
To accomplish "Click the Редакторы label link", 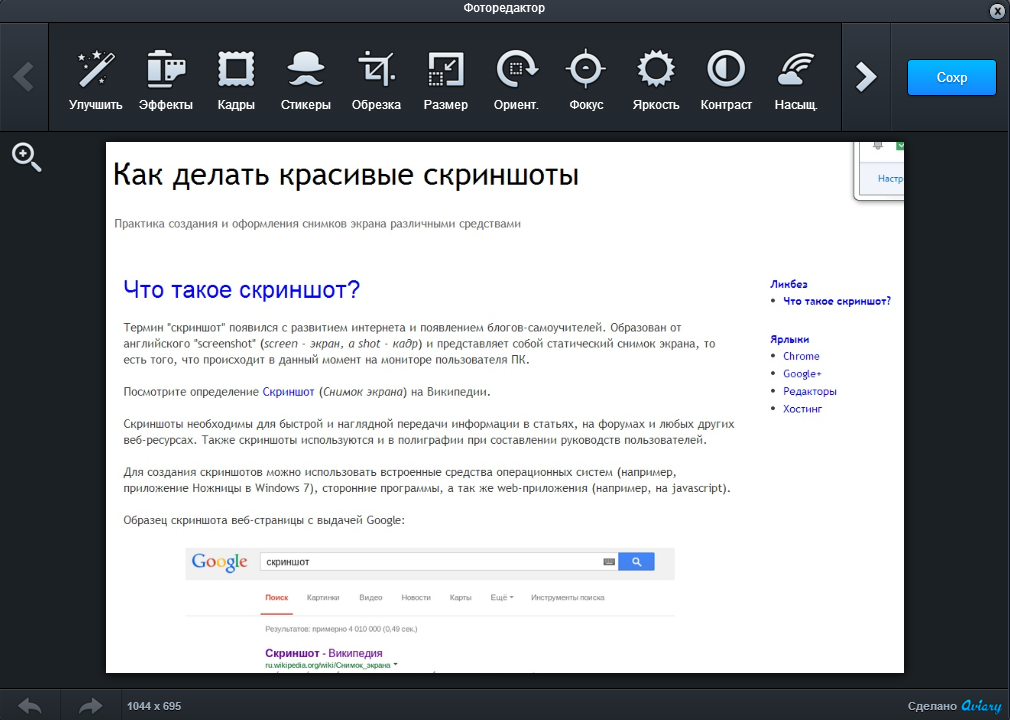I will click(x=810, y=391).
